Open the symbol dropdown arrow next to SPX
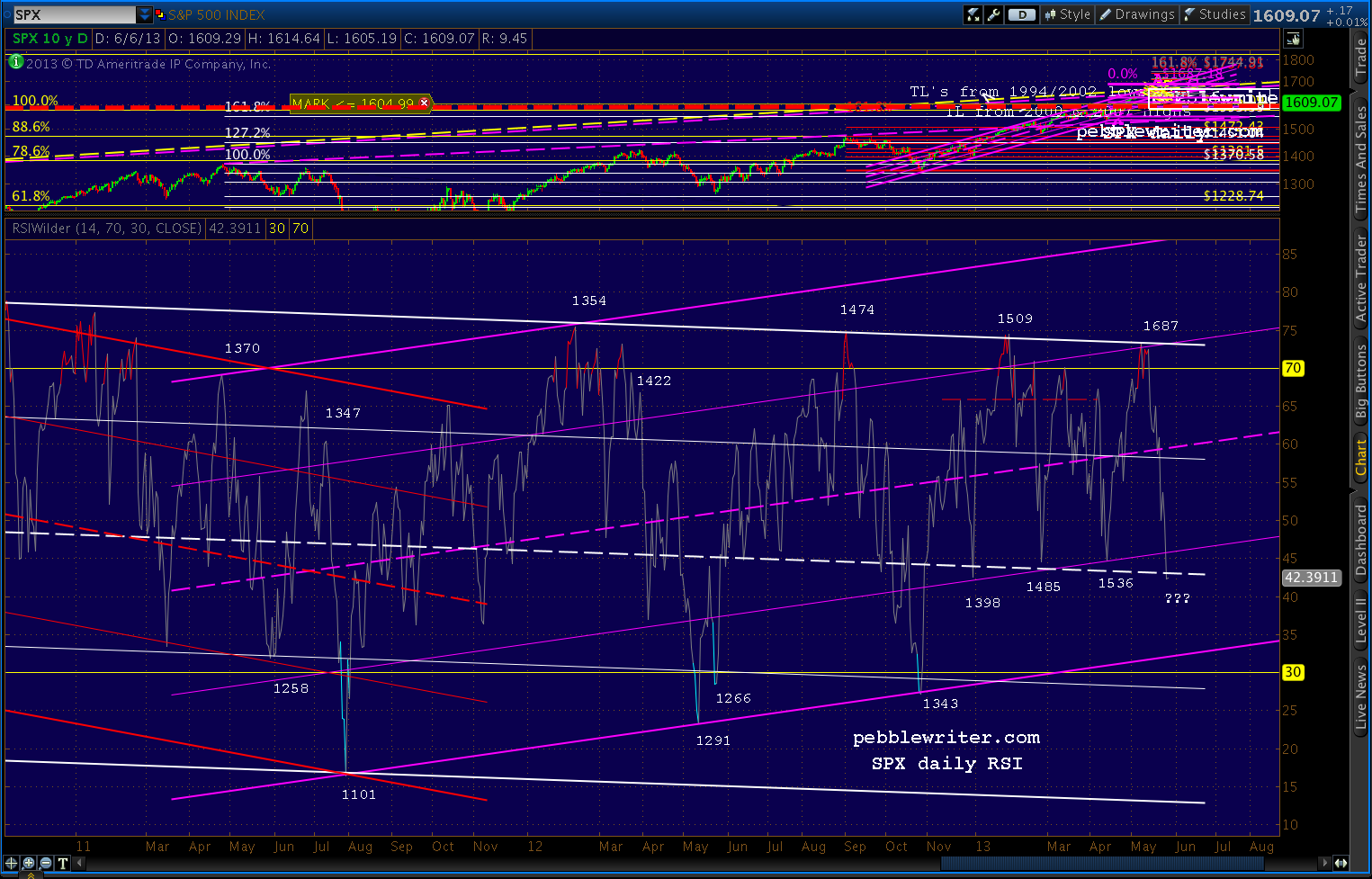The image size is (1372, 879). coord(145,14)
